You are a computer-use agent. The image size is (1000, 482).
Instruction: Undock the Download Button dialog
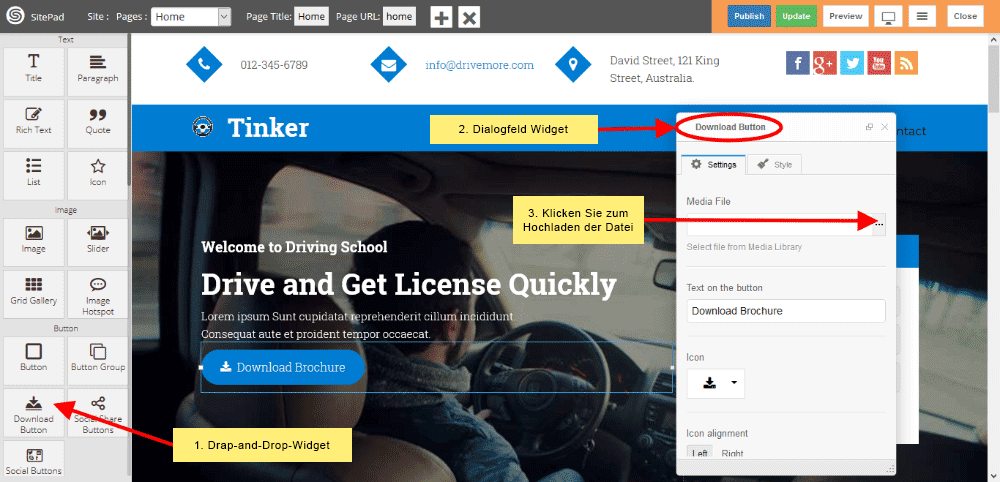pos(869,127)
